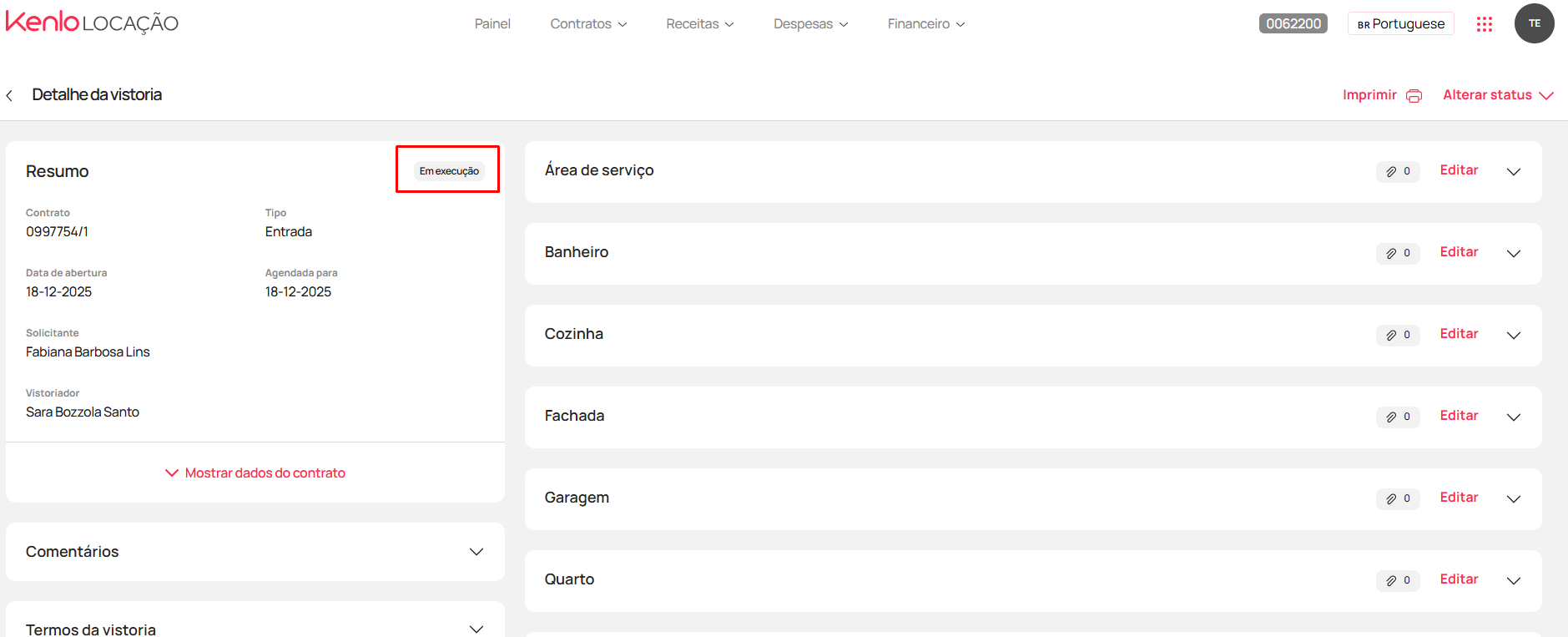Click the attachment counter for Quarto

pyautogui.click(x=1398, y=580)
